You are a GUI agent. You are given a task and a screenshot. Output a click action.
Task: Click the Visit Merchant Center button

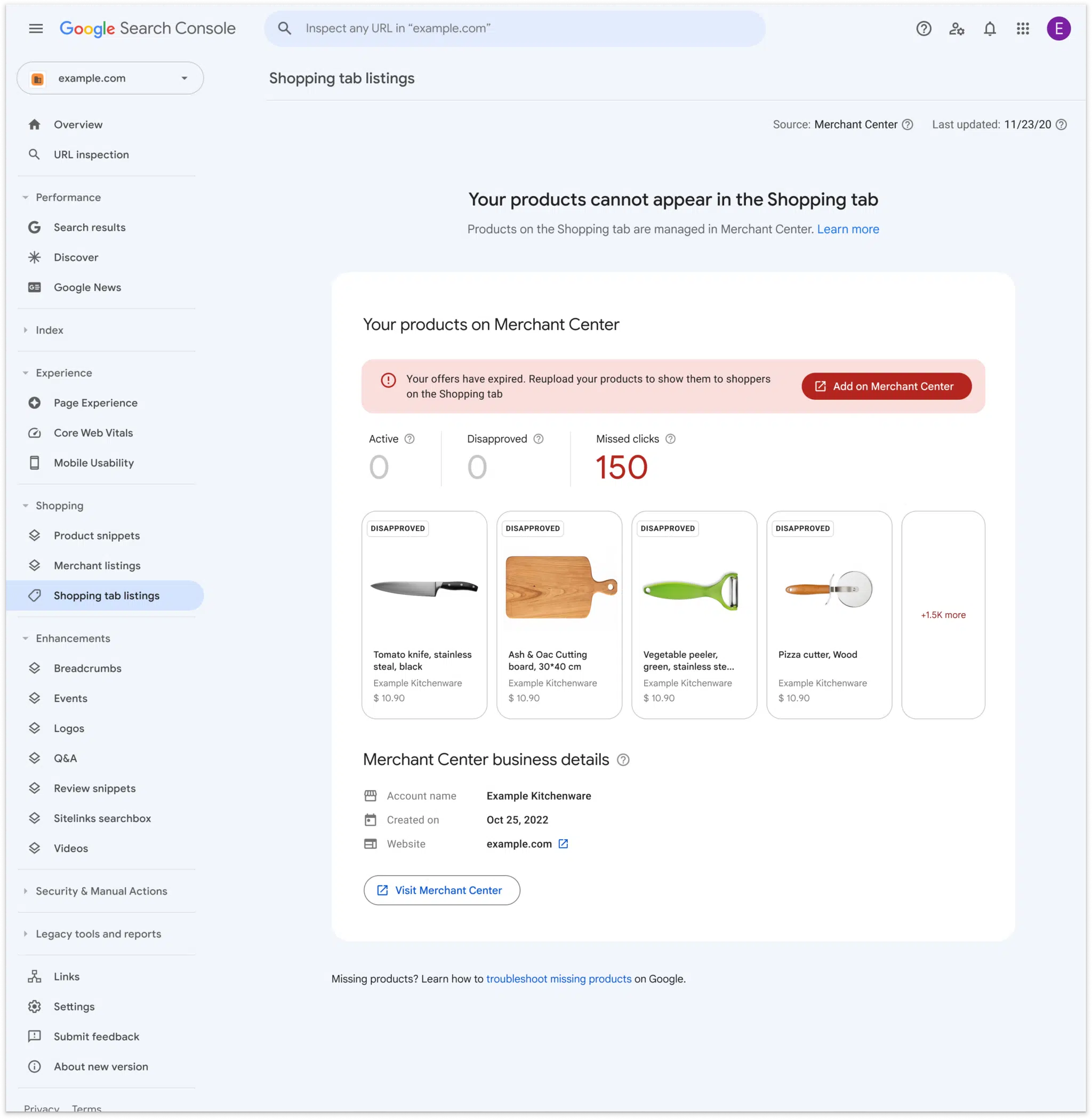[x=441, y=890]
